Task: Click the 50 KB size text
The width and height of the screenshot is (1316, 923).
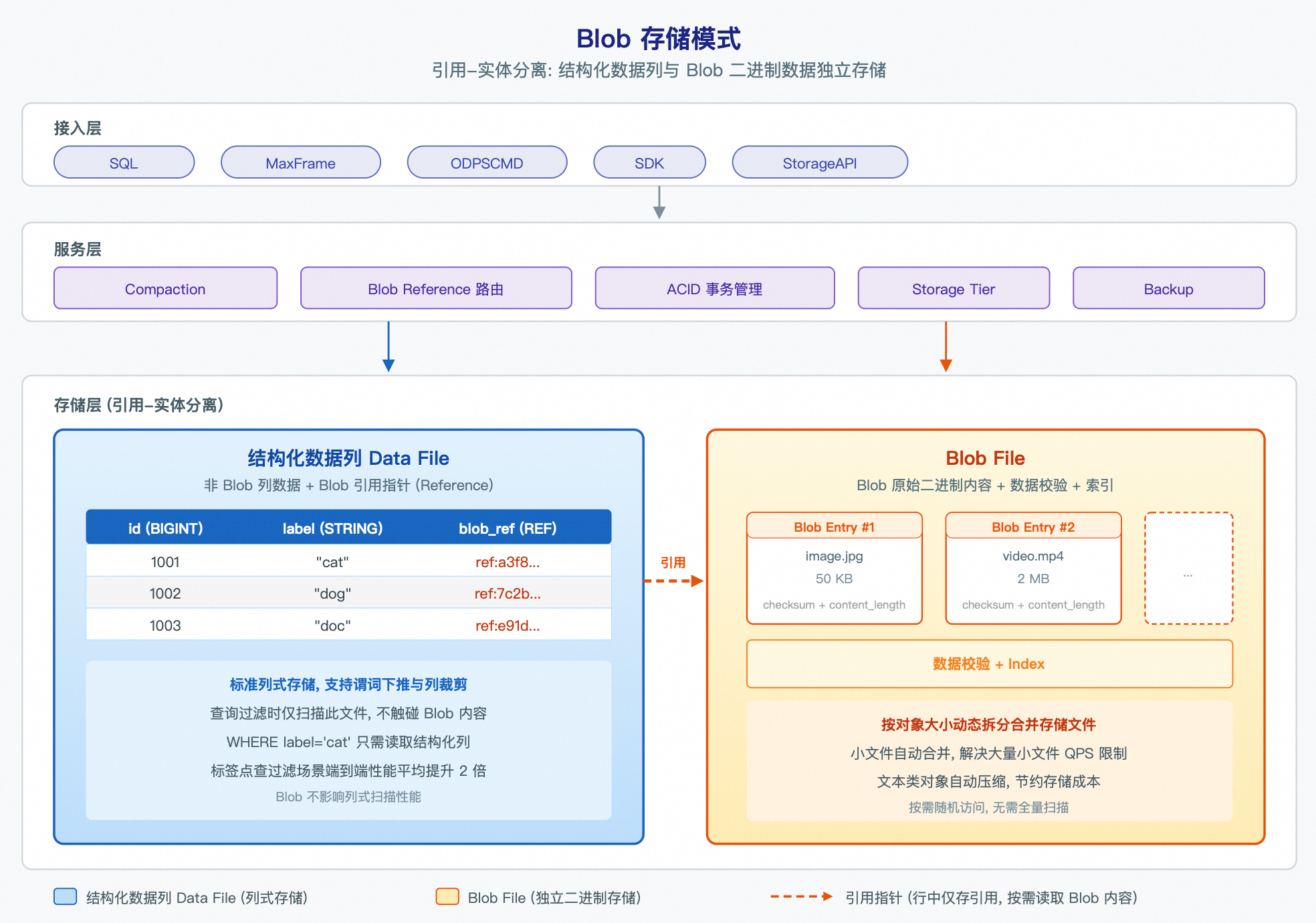Action: (834, 578)
